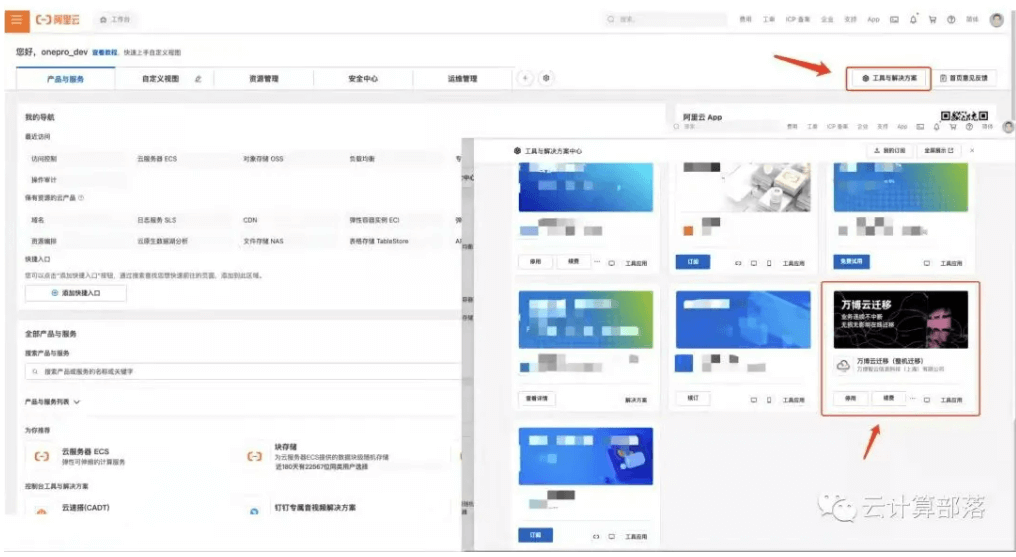
Task: Click the 阿里云 App QR code
Action: tap(965, 116)
